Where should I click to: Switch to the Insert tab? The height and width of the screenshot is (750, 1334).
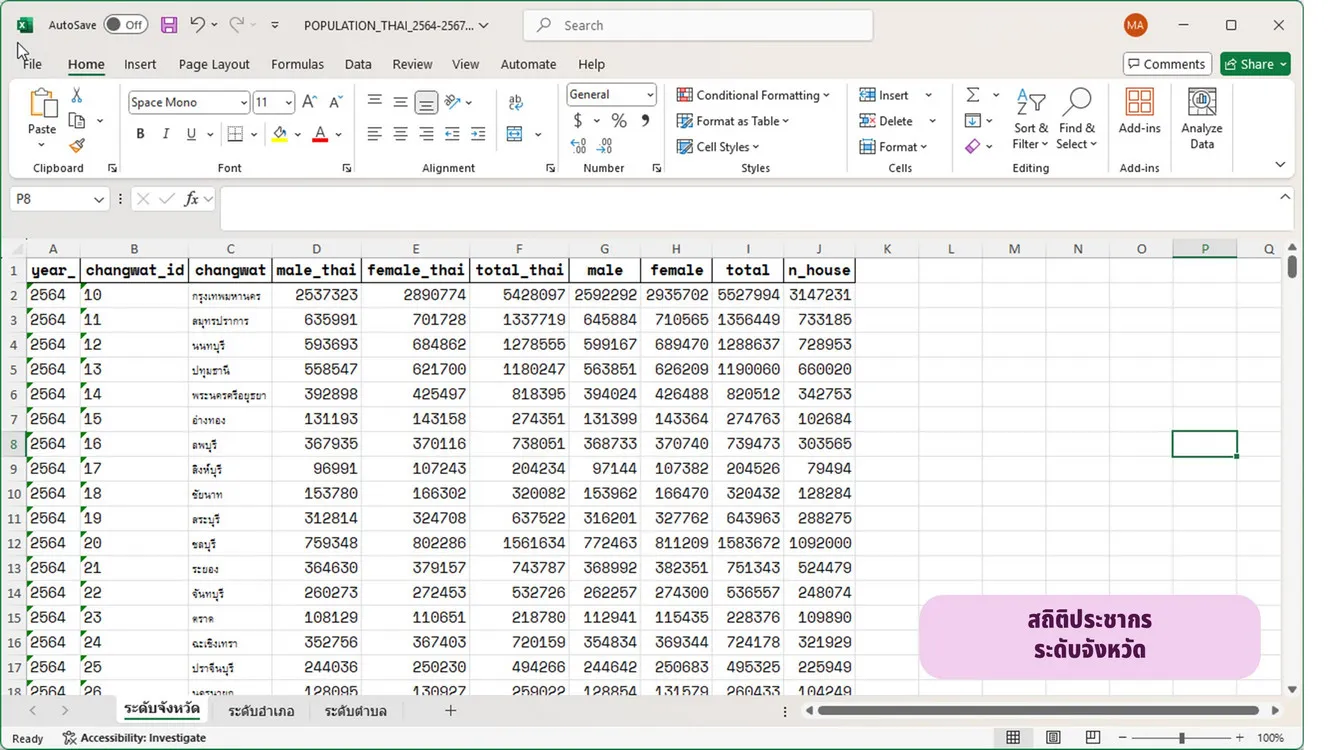click(140, 64)
